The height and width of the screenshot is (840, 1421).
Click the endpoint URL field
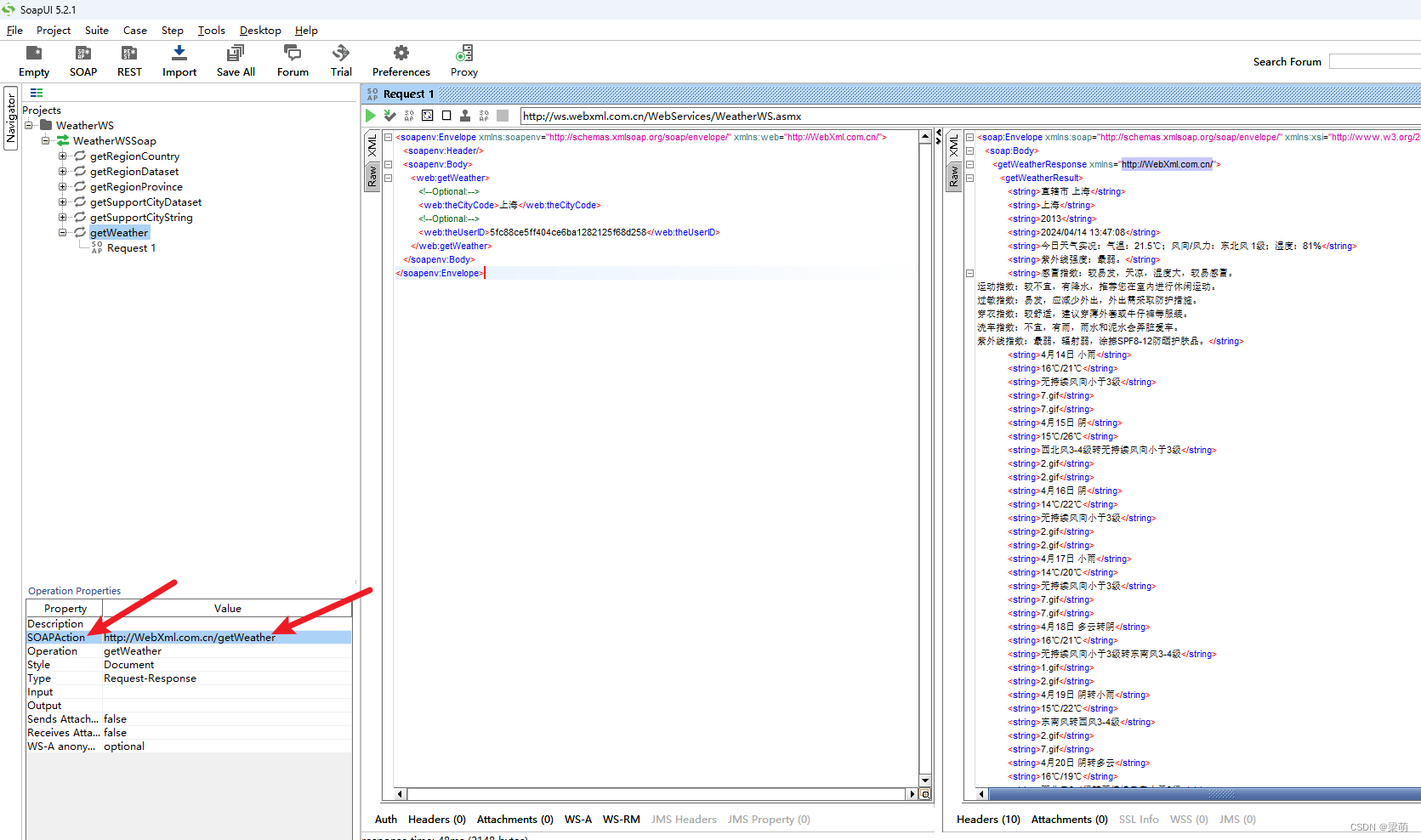point(969,116)
